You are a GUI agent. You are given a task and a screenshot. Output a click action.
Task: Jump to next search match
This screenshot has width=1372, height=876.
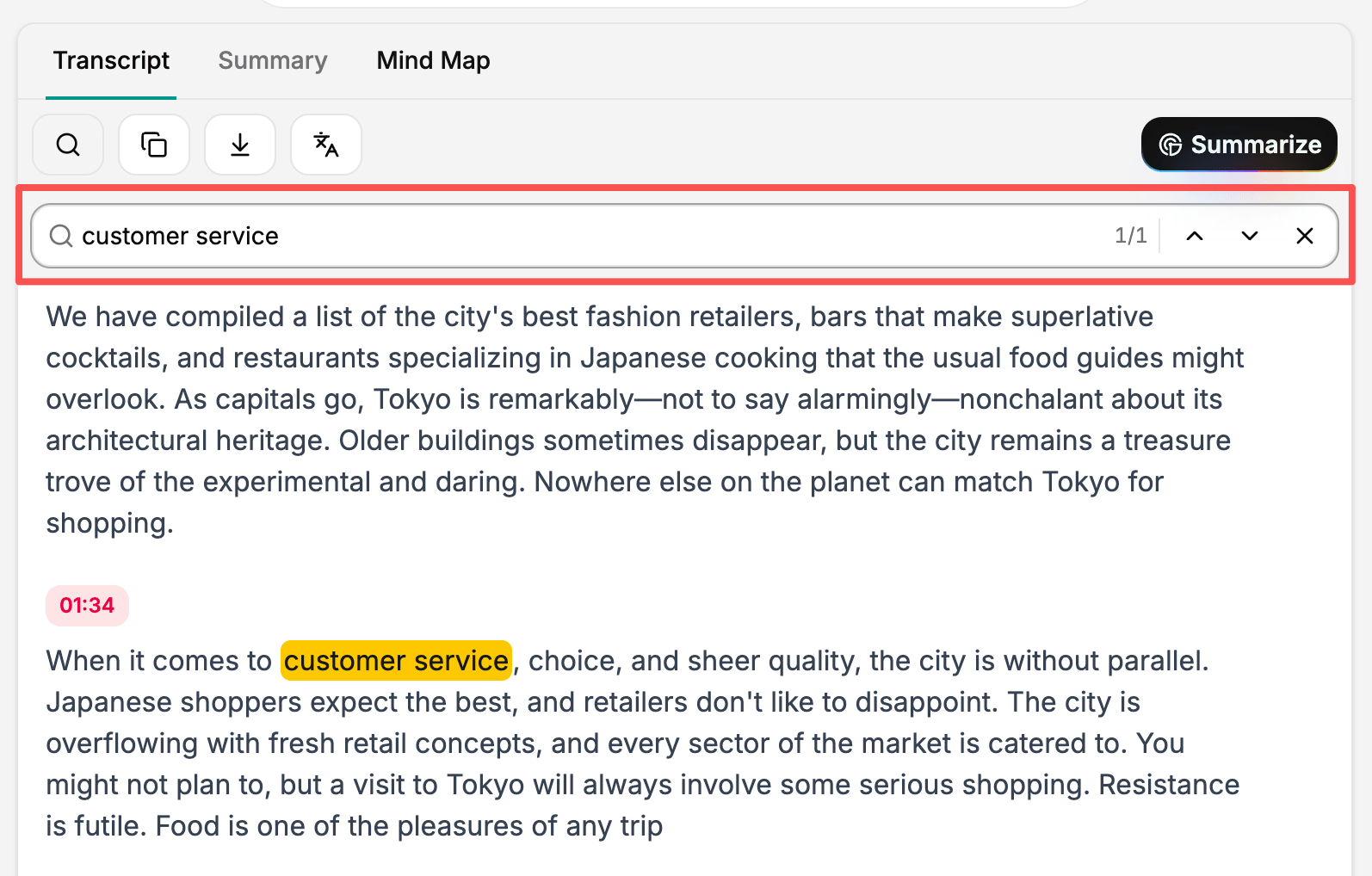pyautogui.click(x=1250, y=236)
